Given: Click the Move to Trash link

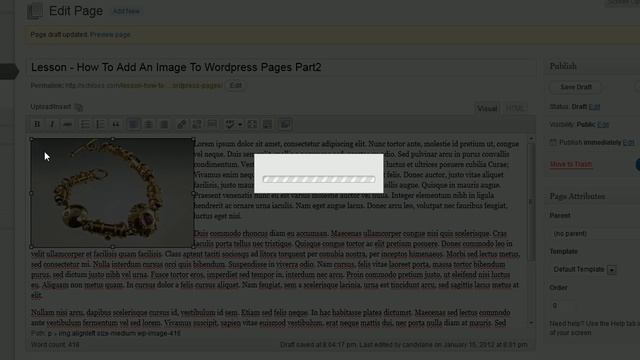Looking at the screenshot, I should pyautogui.click(x=571, y=164).
